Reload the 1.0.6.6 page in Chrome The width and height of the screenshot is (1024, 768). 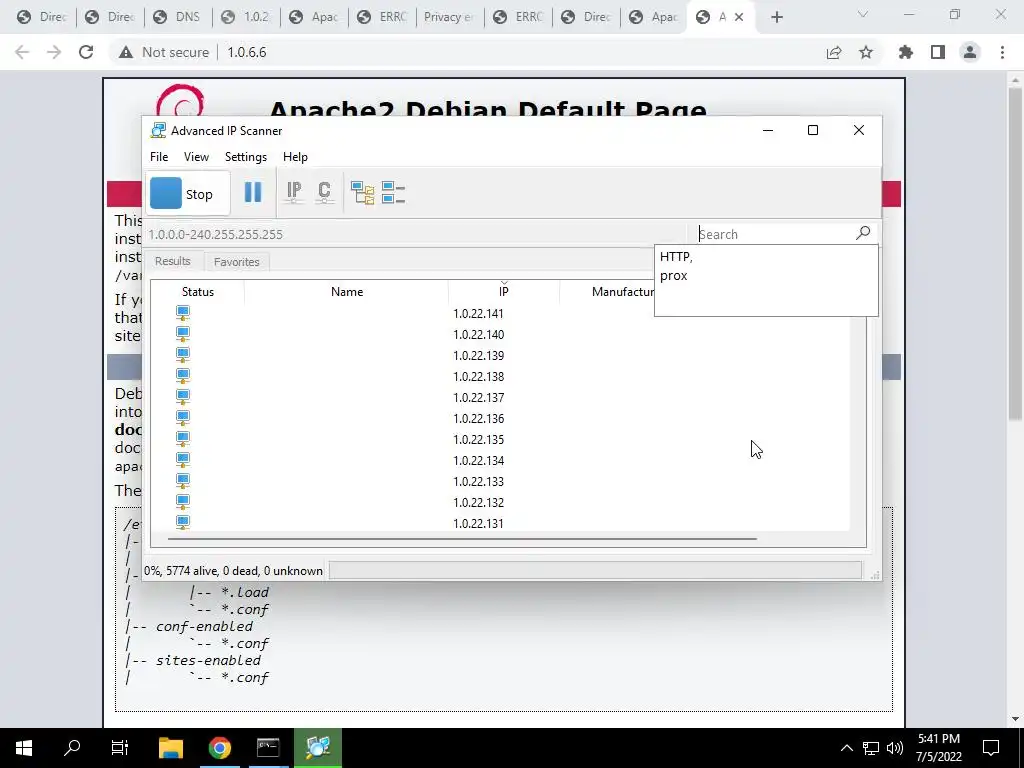(86, 52)
